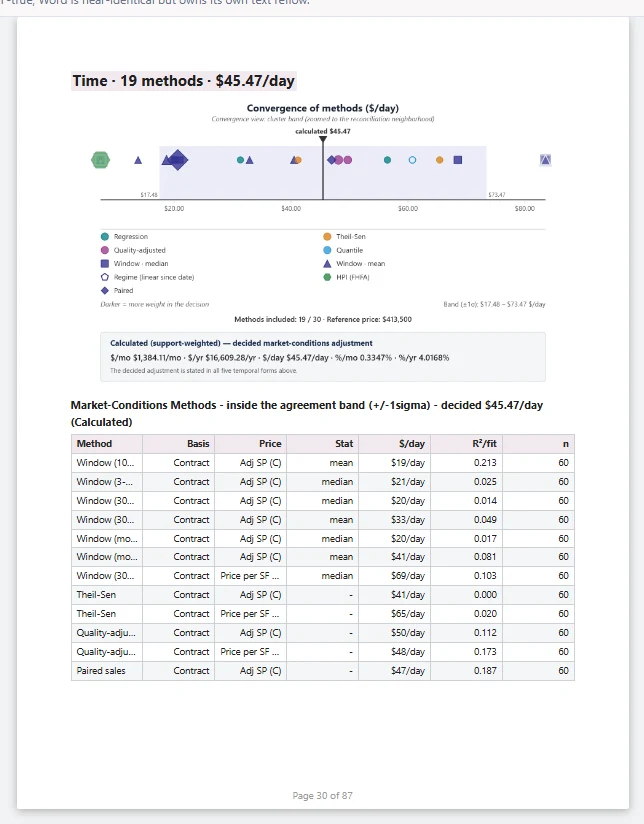This screenshot has width=644, height=824.
Task: Select the Price column header
Action: tap(250, 444)
